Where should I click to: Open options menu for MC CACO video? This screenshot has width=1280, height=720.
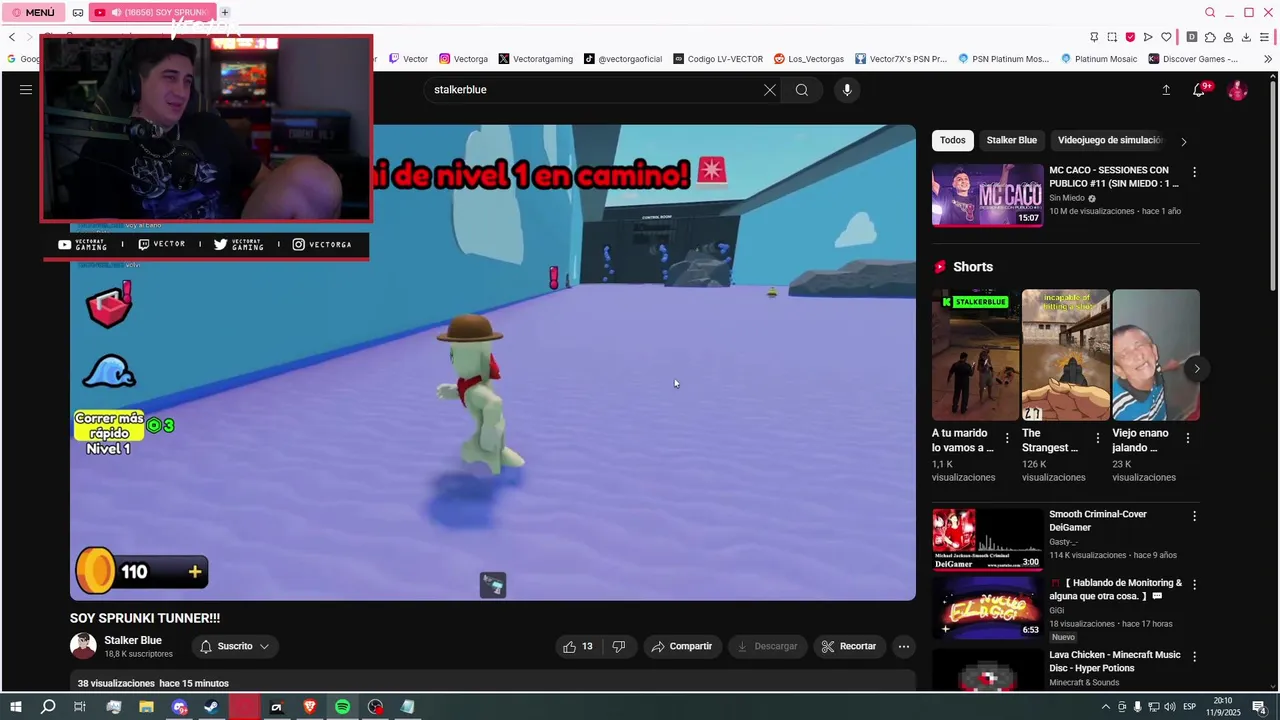1194,172
